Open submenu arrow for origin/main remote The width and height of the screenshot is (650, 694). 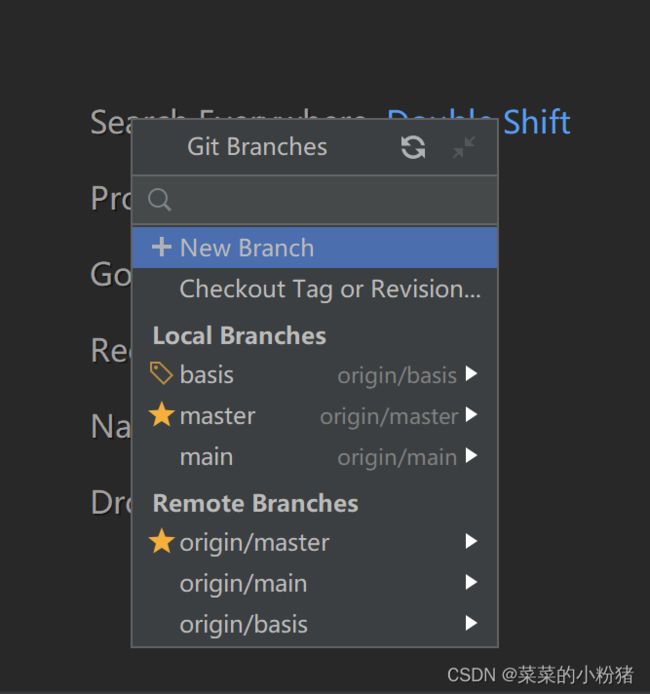point(471,582)
